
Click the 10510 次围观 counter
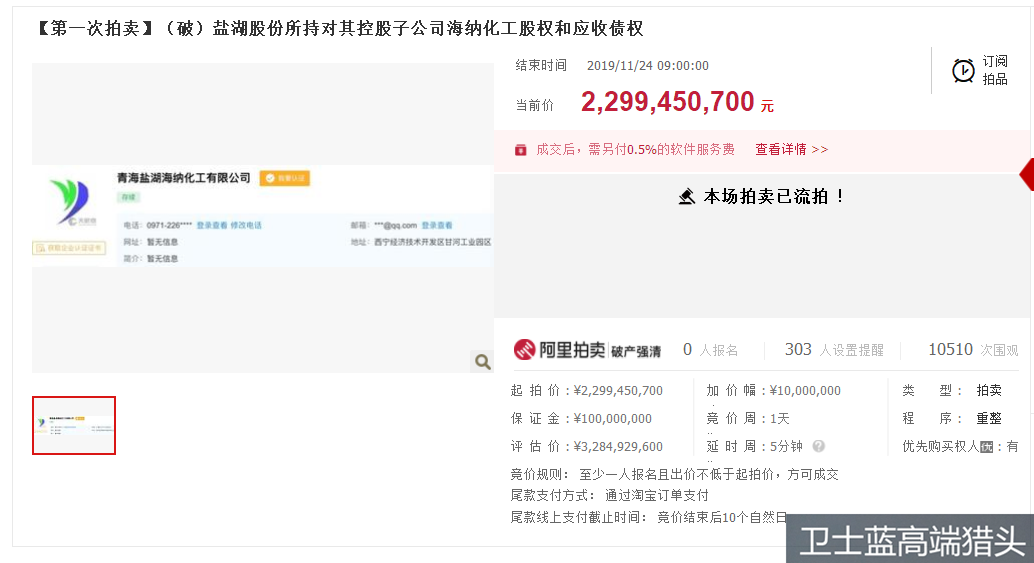(973, 350)
